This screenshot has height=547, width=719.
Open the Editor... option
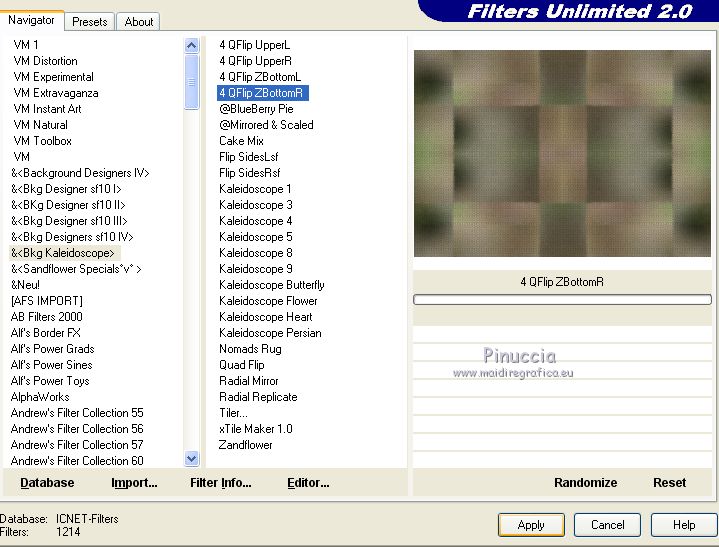(308, 483)
